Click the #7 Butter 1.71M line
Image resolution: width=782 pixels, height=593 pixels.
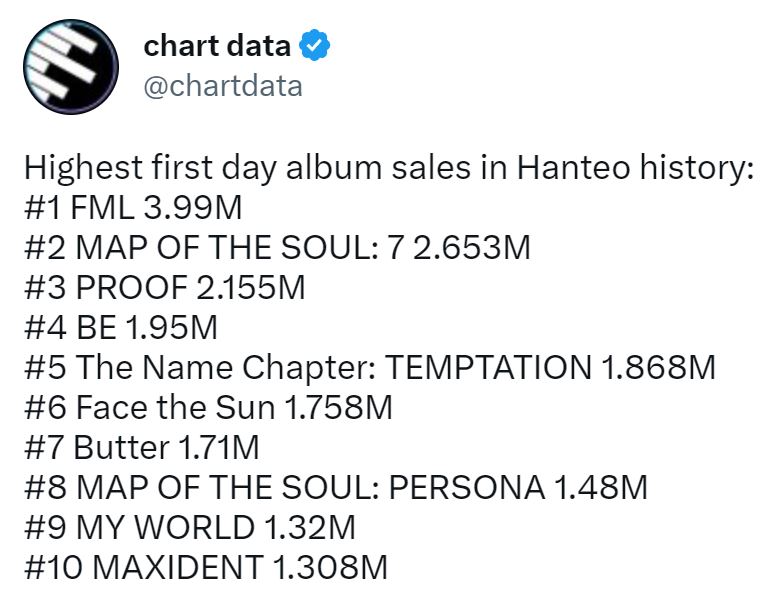[x=142, y=447]
